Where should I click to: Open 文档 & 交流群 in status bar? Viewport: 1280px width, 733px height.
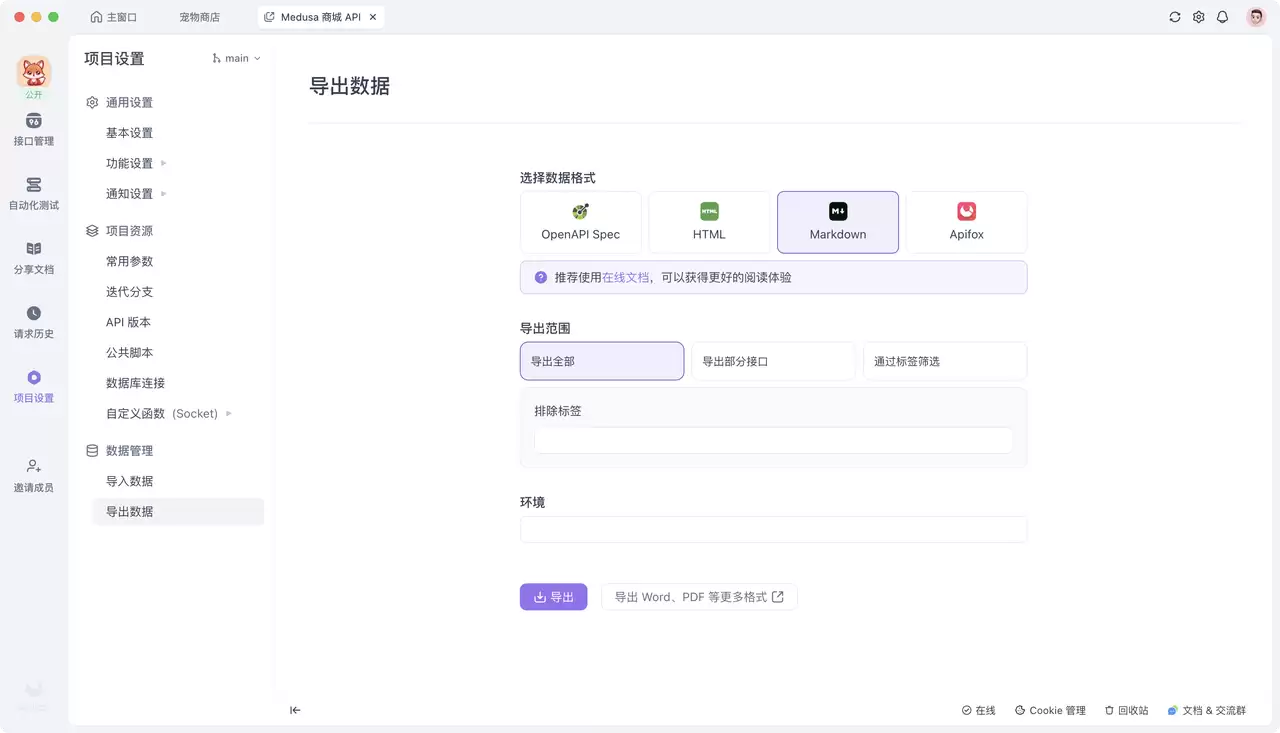[x=1206, y=710]
